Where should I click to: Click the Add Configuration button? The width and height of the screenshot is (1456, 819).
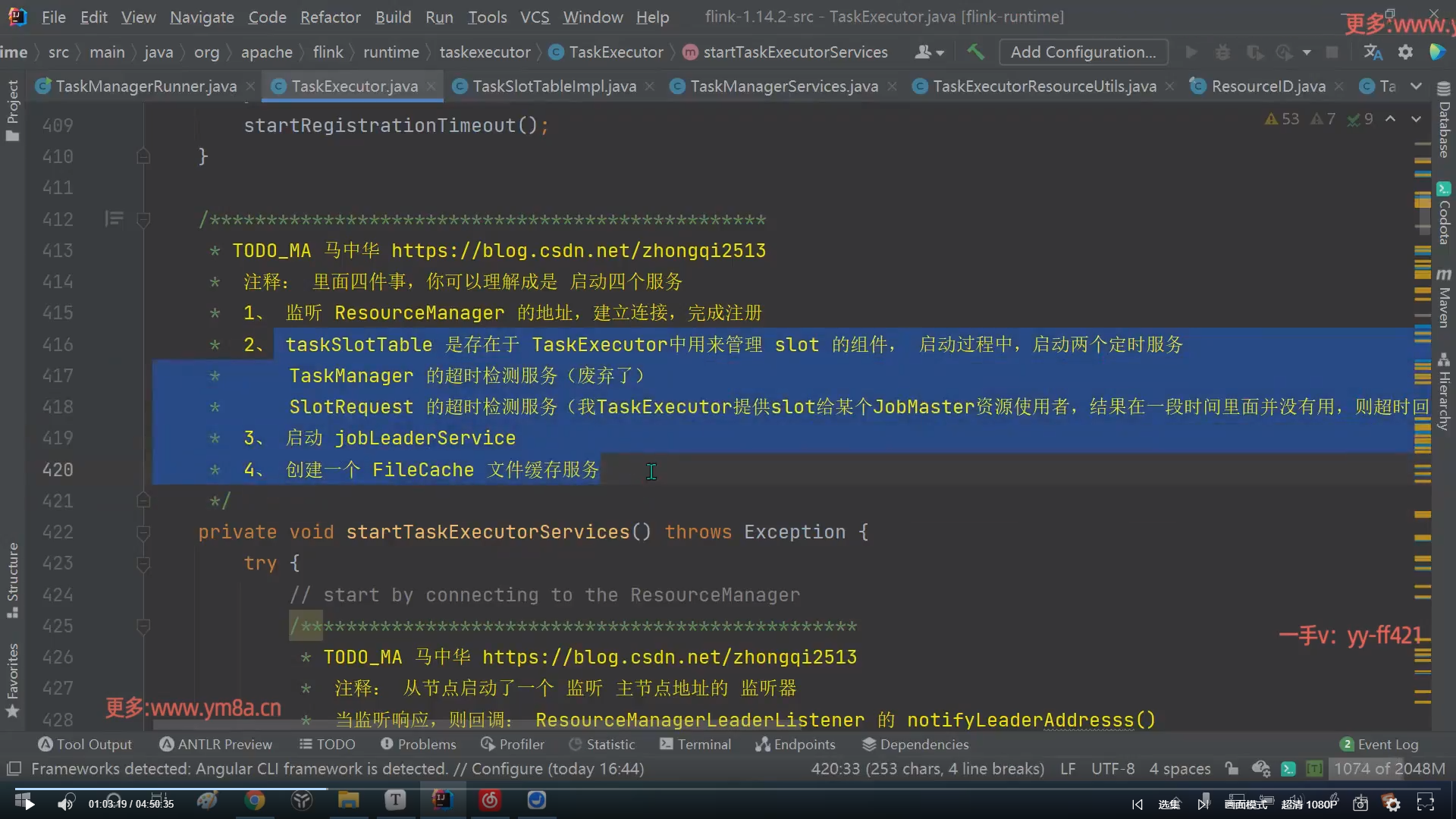tap(1083, 52)
